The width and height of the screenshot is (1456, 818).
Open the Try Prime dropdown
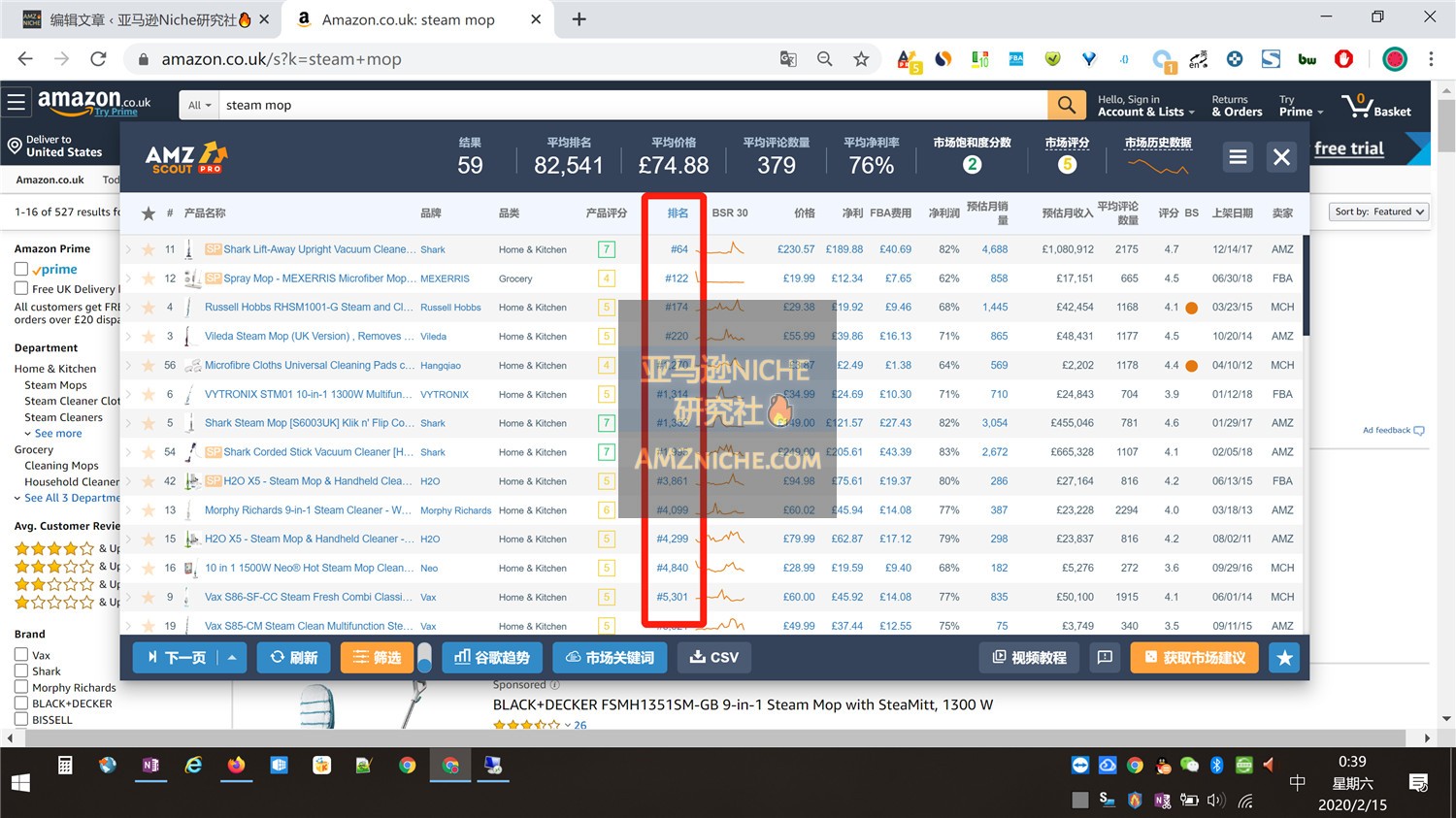point(1301,106)
